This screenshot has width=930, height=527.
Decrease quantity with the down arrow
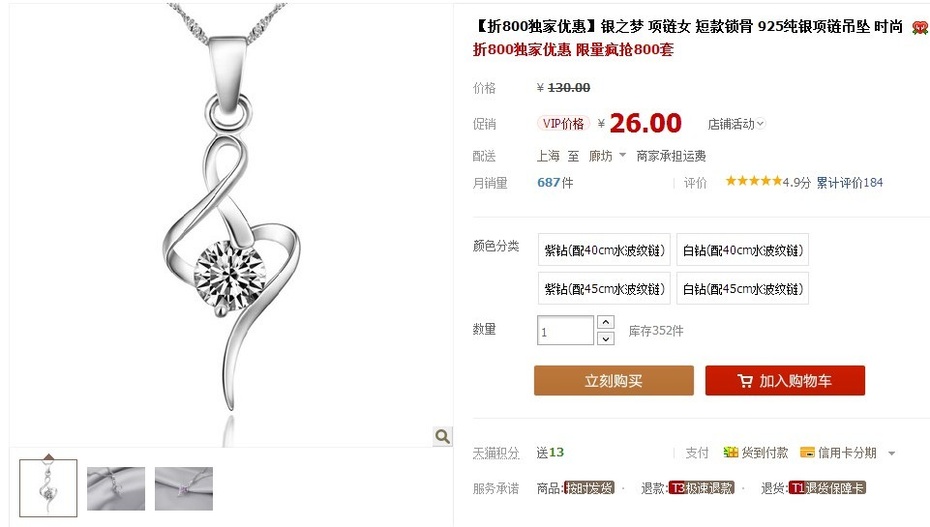(x=605, y=338)
